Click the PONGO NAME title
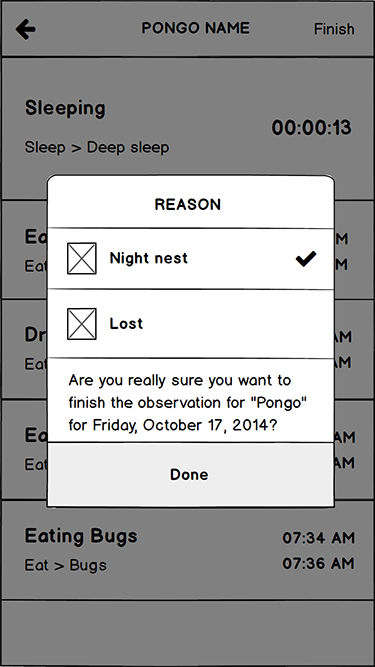The width and height of the screenshot is (375, 667). pos(196,29)
